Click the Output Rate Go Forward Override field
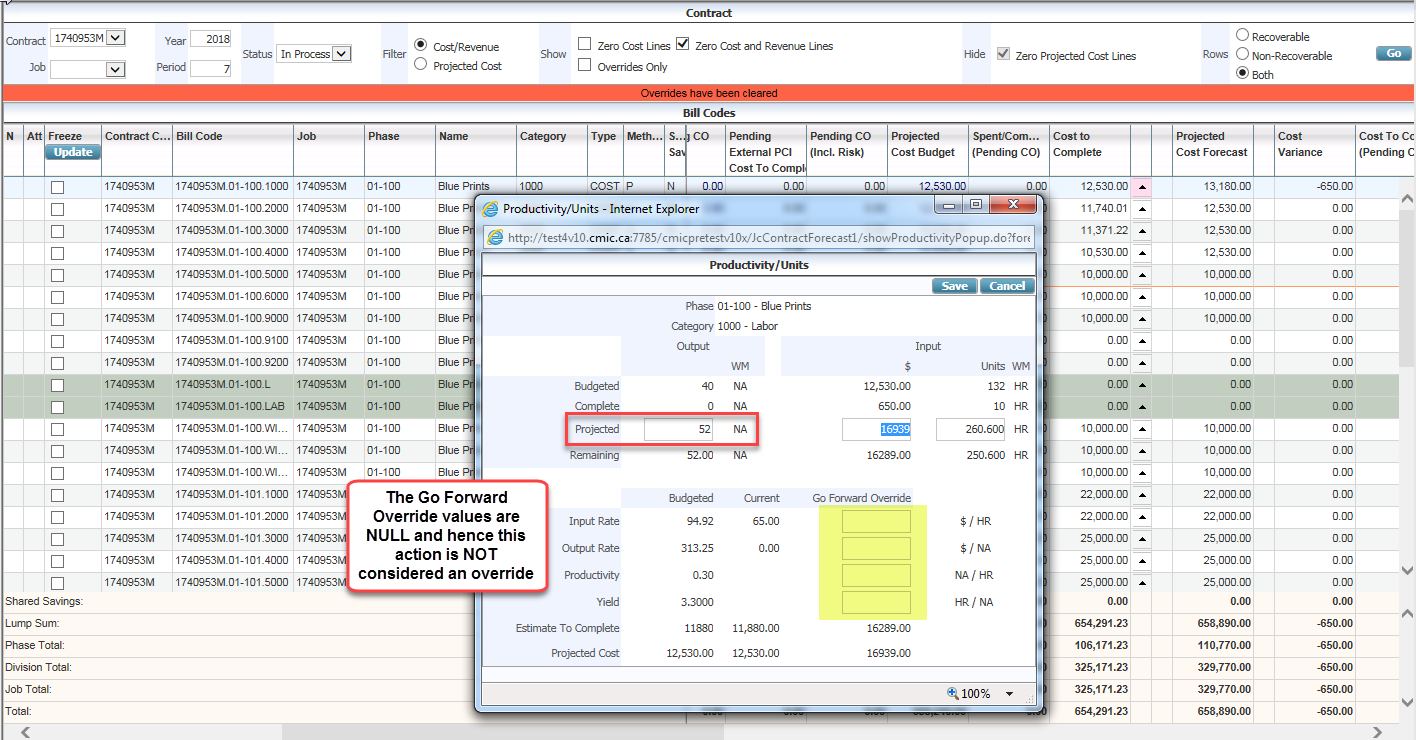1416x740 pixels. 876,548
